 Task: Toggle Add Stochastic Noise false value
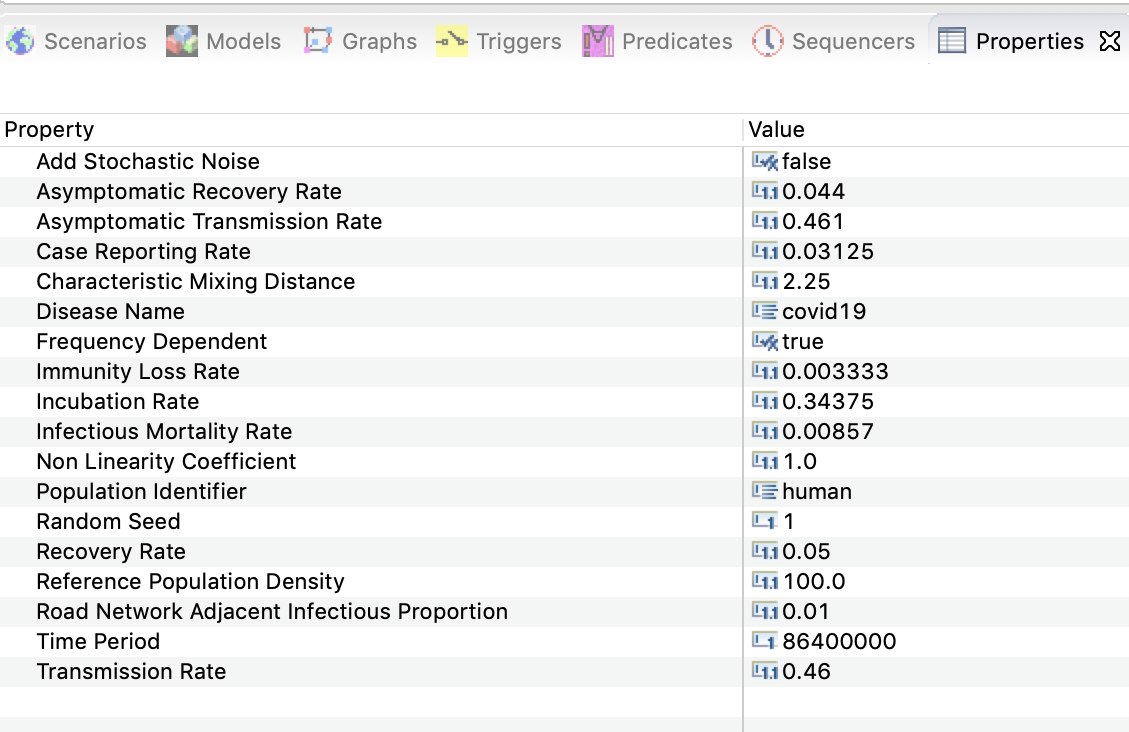pos(806,161)
